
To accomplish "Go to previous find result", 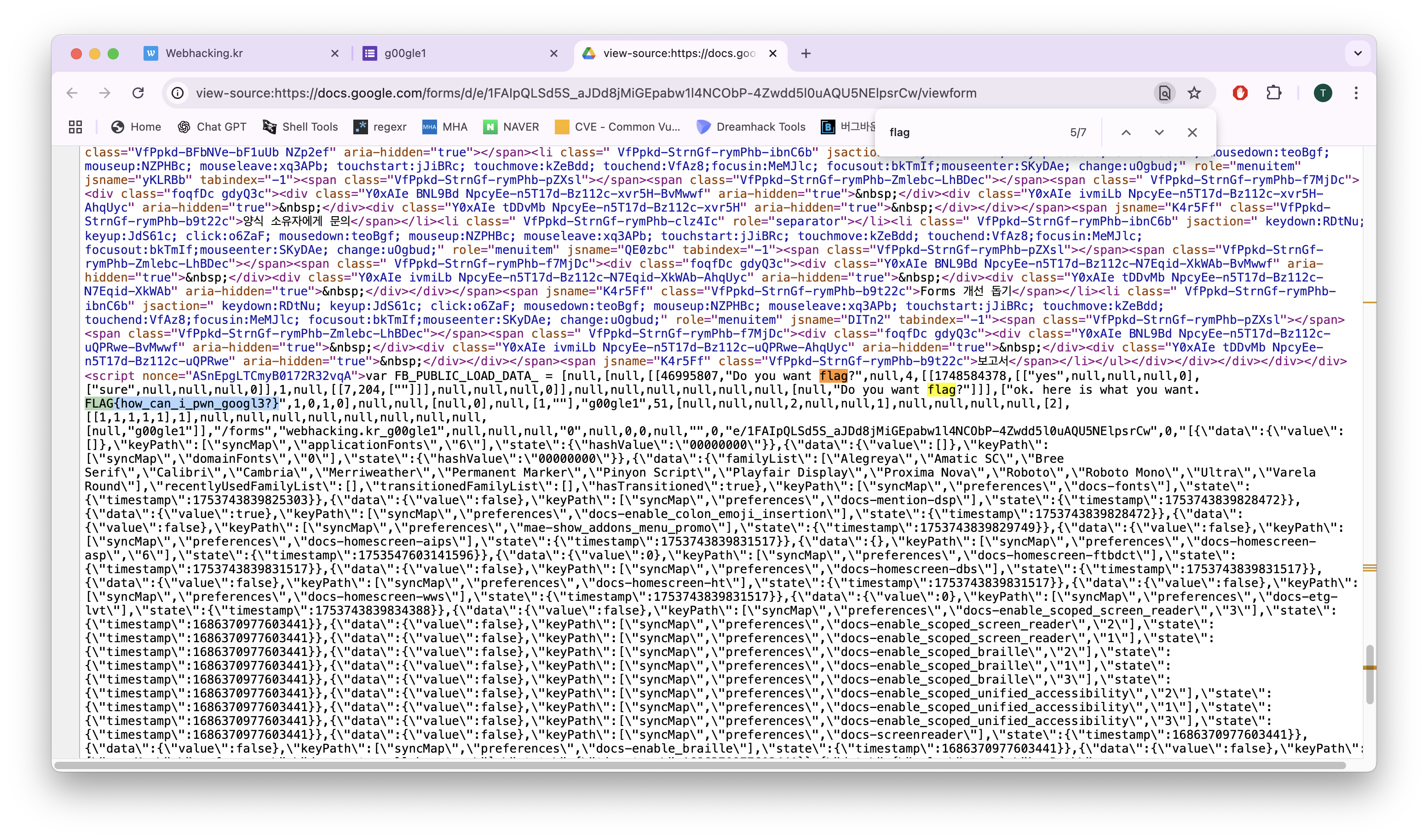I will tap(1126, 132).
